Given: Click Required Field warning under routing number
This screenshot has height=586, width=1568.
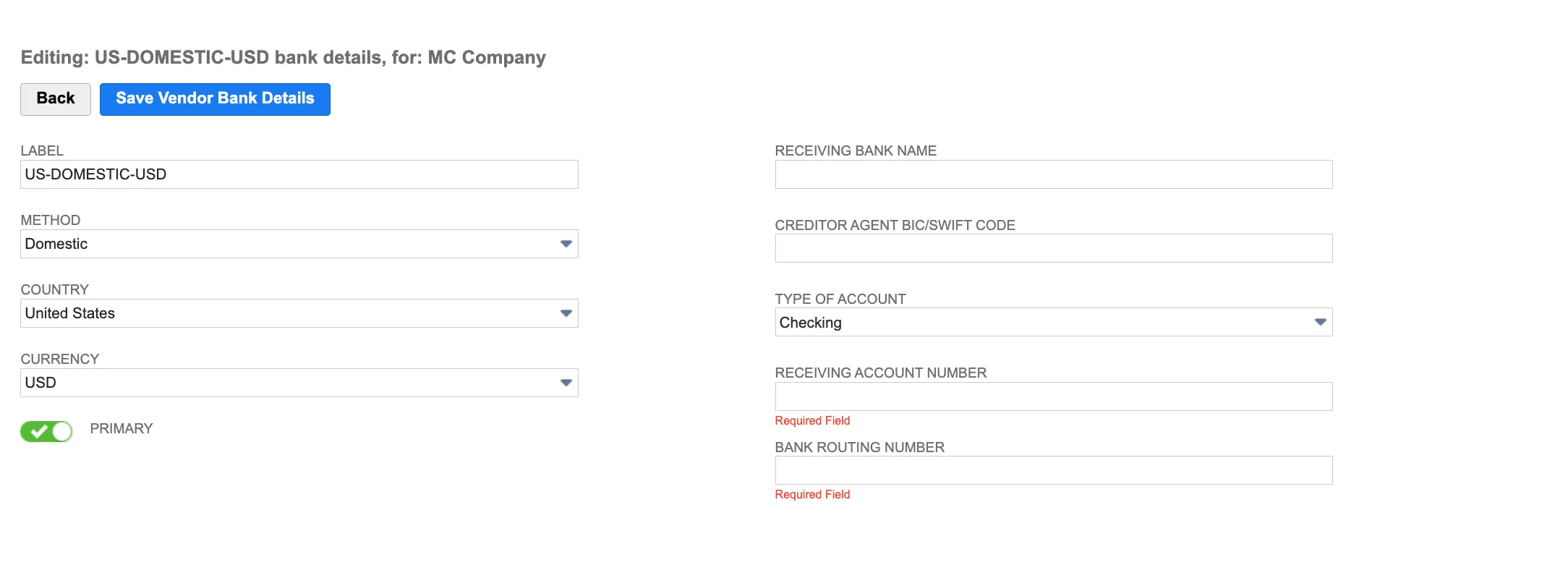Looking at the screenshot, I should click(x=812, y=495).
